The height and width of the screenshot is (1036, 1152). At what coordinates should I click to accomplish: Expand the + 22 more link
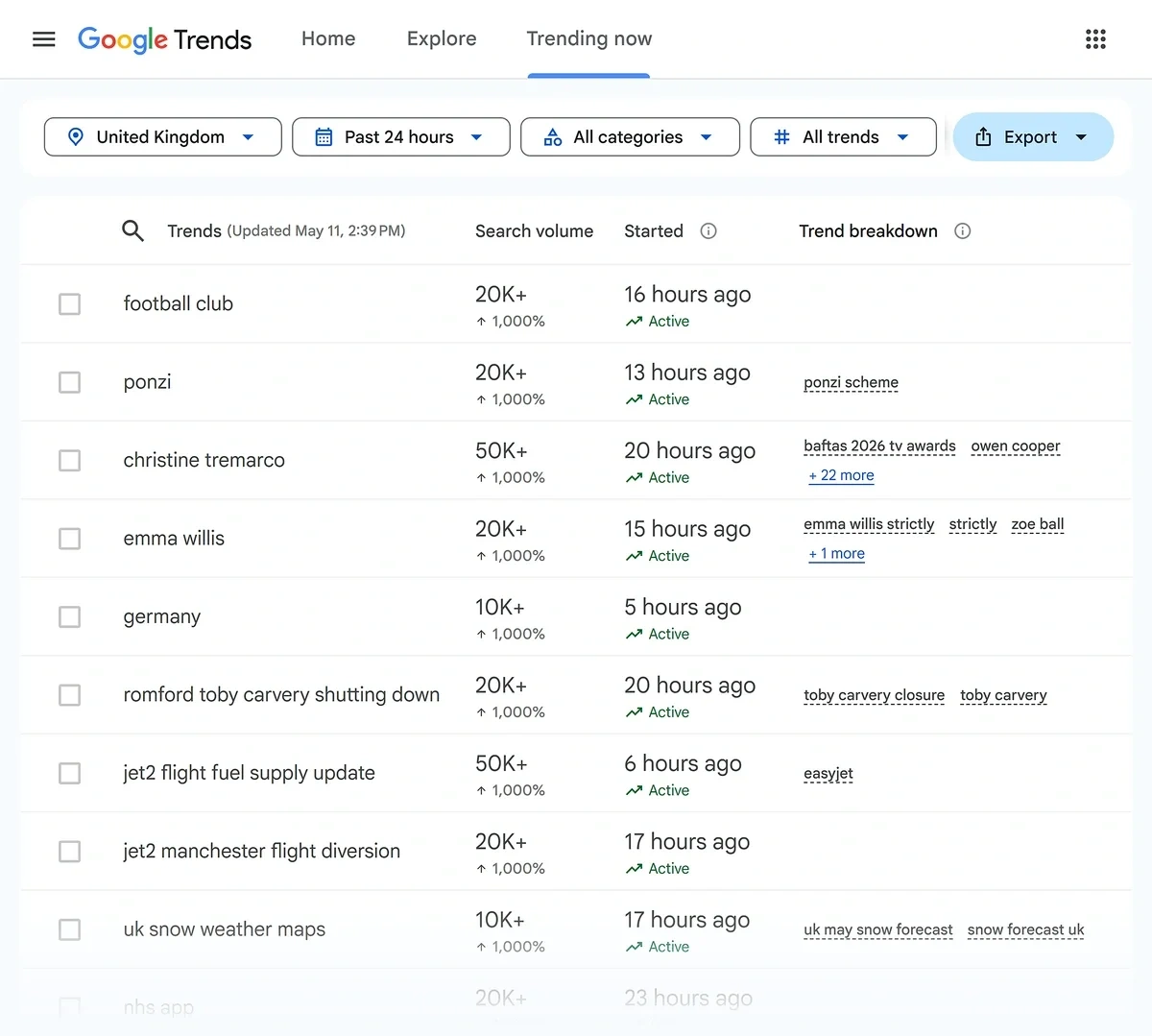(x=841, y=475)
